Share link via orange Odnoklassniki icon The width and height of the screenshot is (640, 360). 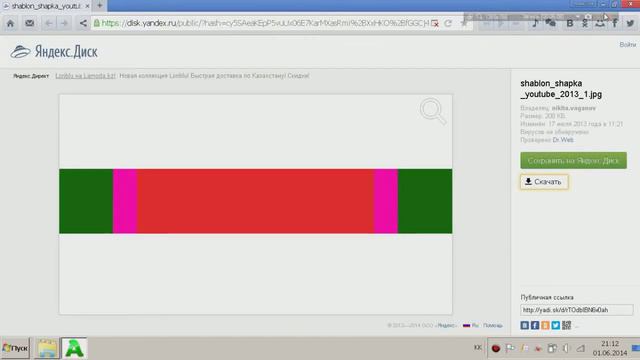pyautogui.click(x=545, y=325)
